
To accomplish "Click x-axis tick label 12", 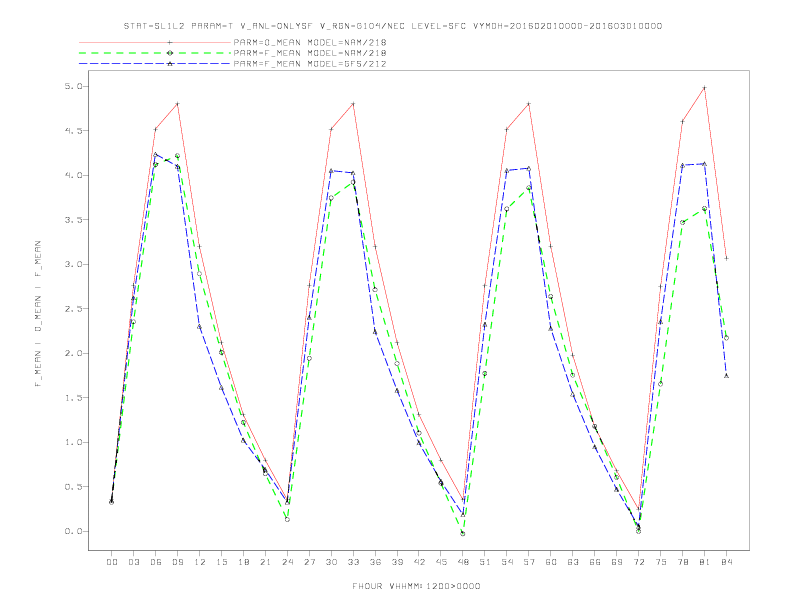I will [x=200, y=562].
